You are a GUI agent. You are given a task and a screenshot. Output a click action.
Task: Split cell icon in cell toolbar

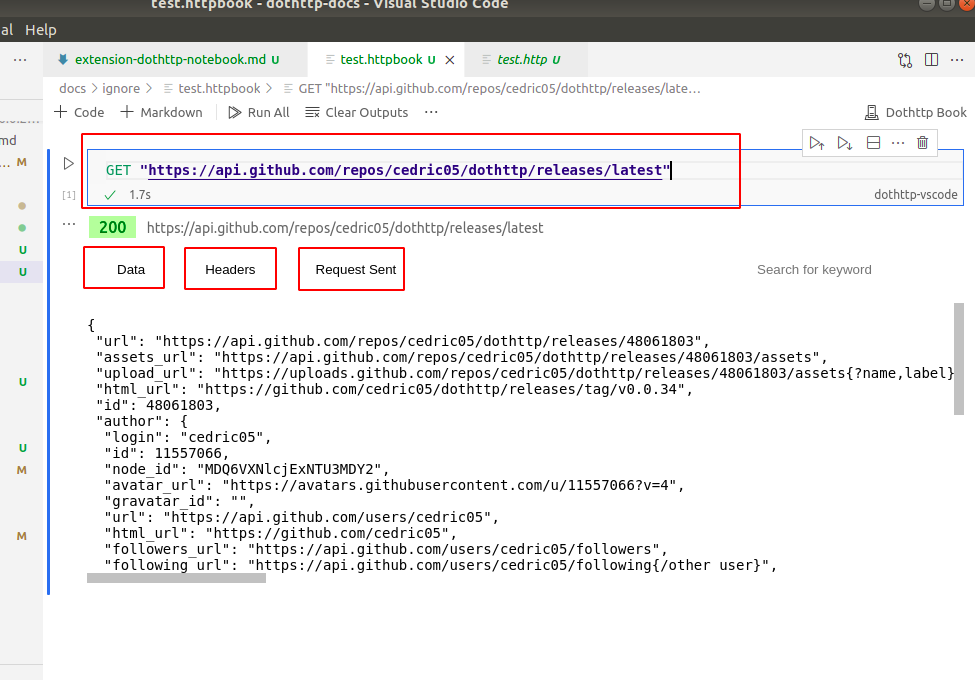click(x=873, y=143)
